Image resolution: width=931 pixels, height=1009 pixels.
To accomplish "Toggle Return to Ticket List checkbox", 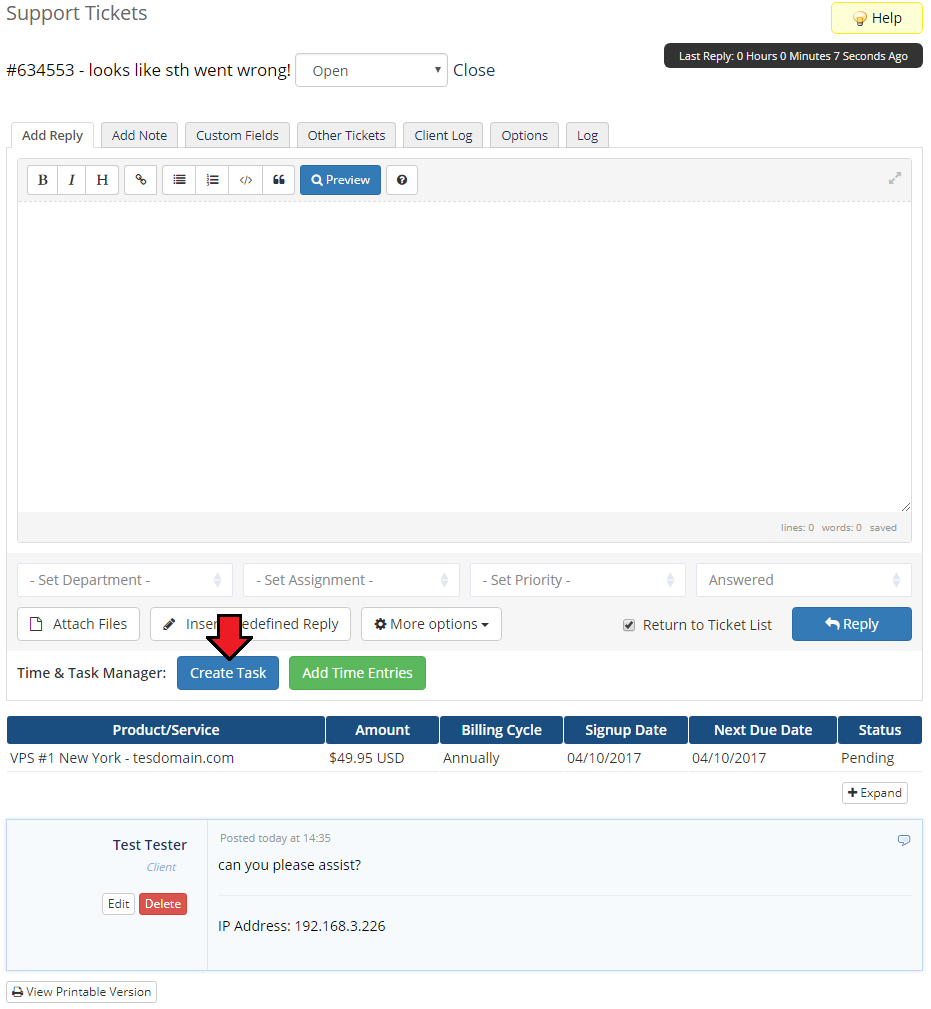I will click(629, 625).
